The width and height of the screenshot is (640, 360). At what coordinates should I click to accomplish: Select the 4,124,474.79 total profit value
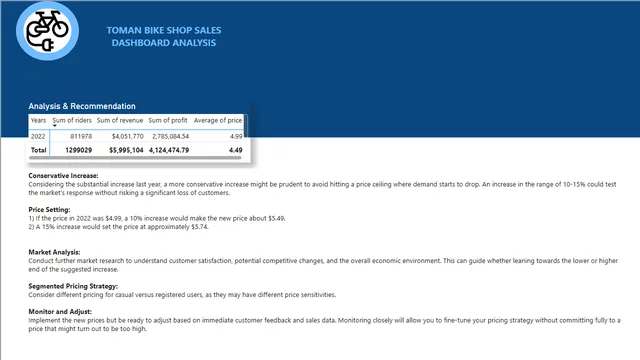click(169, 150)
